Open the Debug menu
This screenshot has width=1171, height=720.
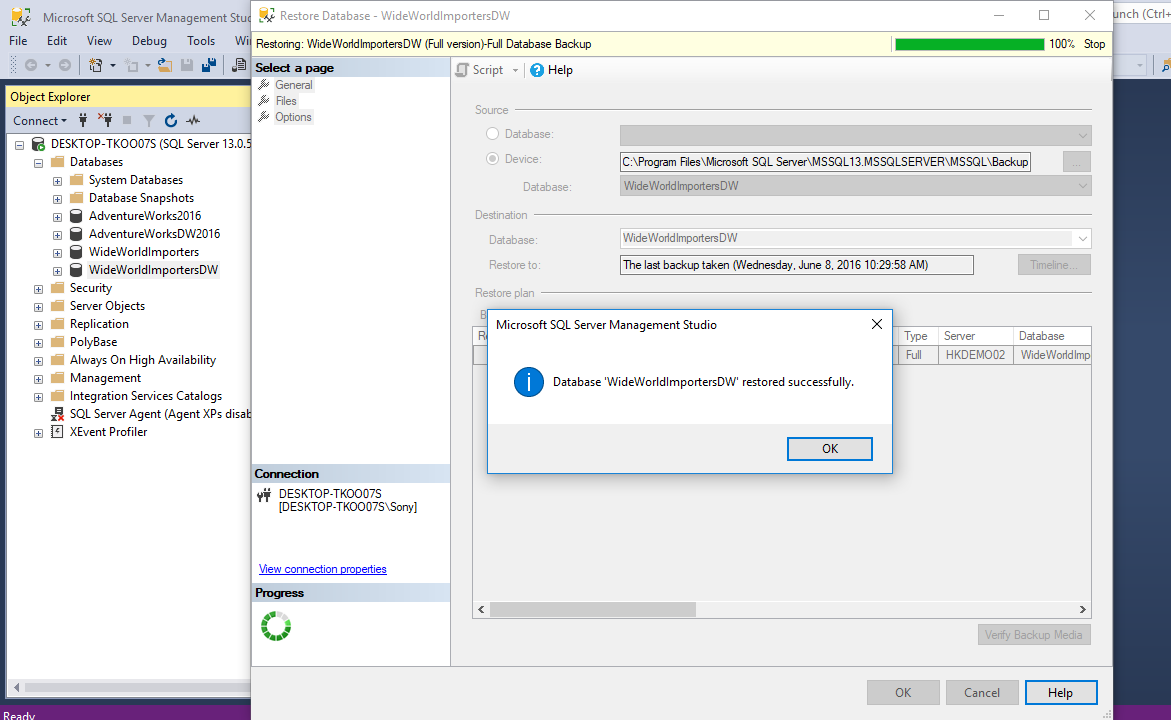pyautogui.click(x=149, y=41)
